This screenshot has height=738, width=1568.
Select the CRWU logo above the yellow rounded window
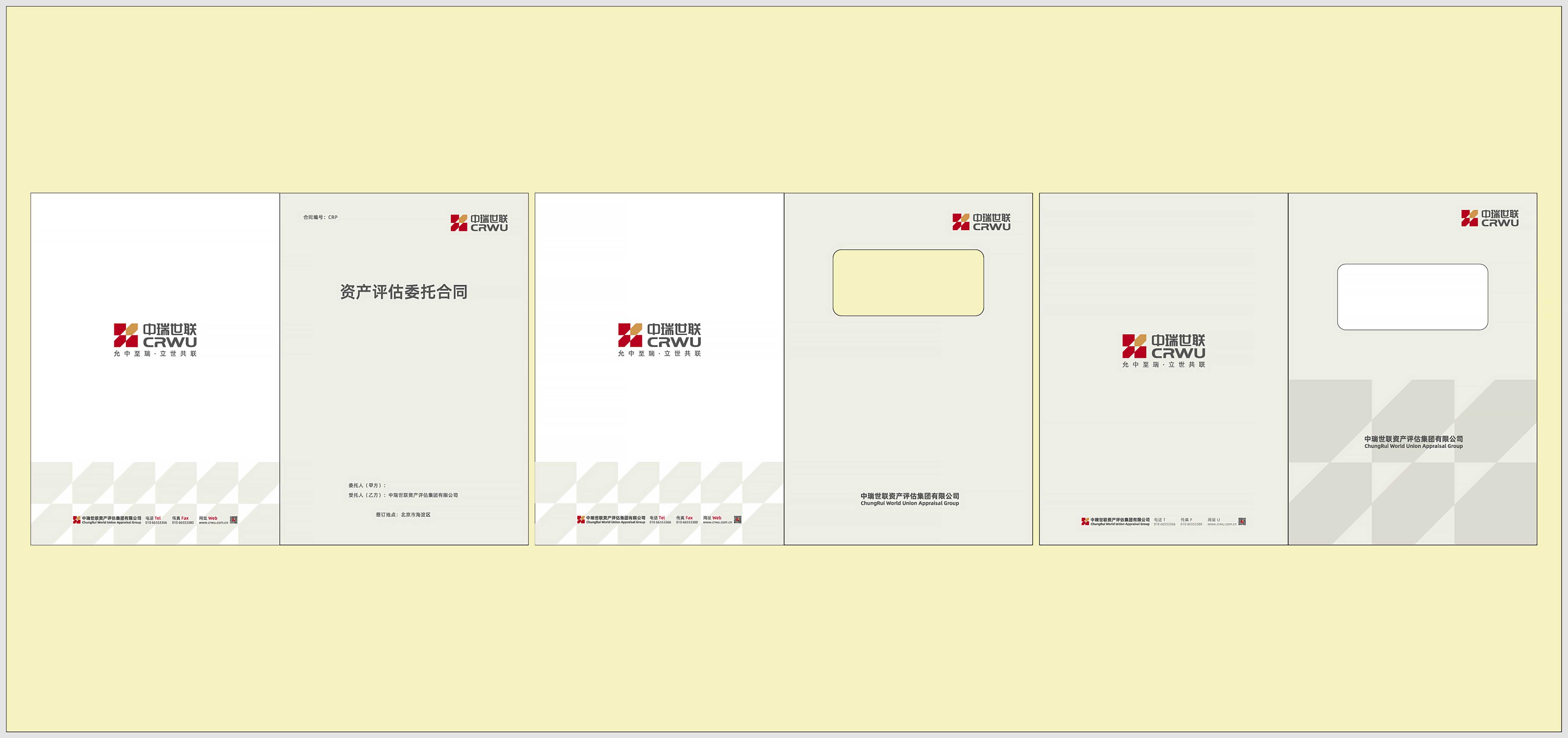[981, 221]
